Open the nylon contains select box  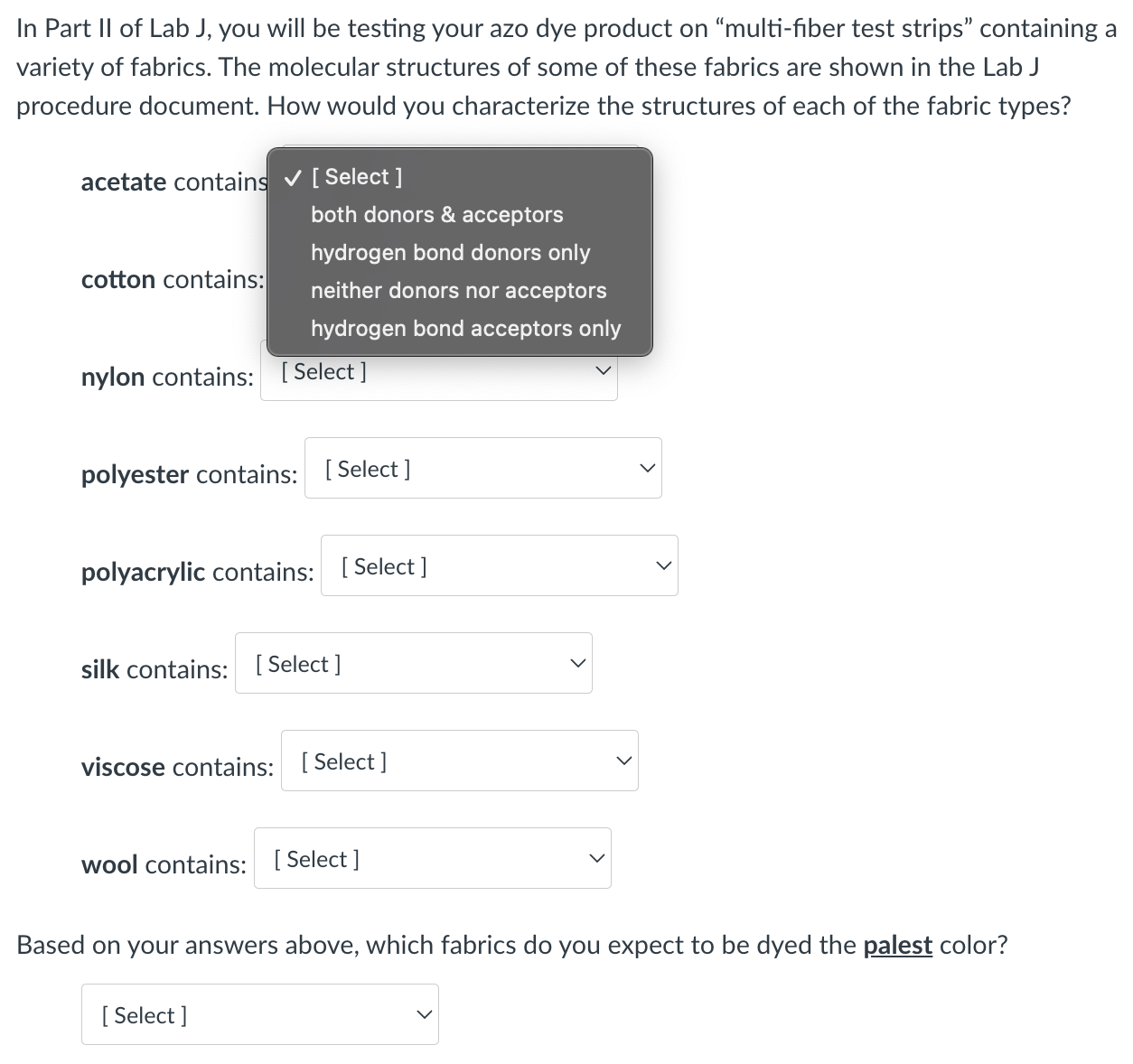click(x=438, y=372)
